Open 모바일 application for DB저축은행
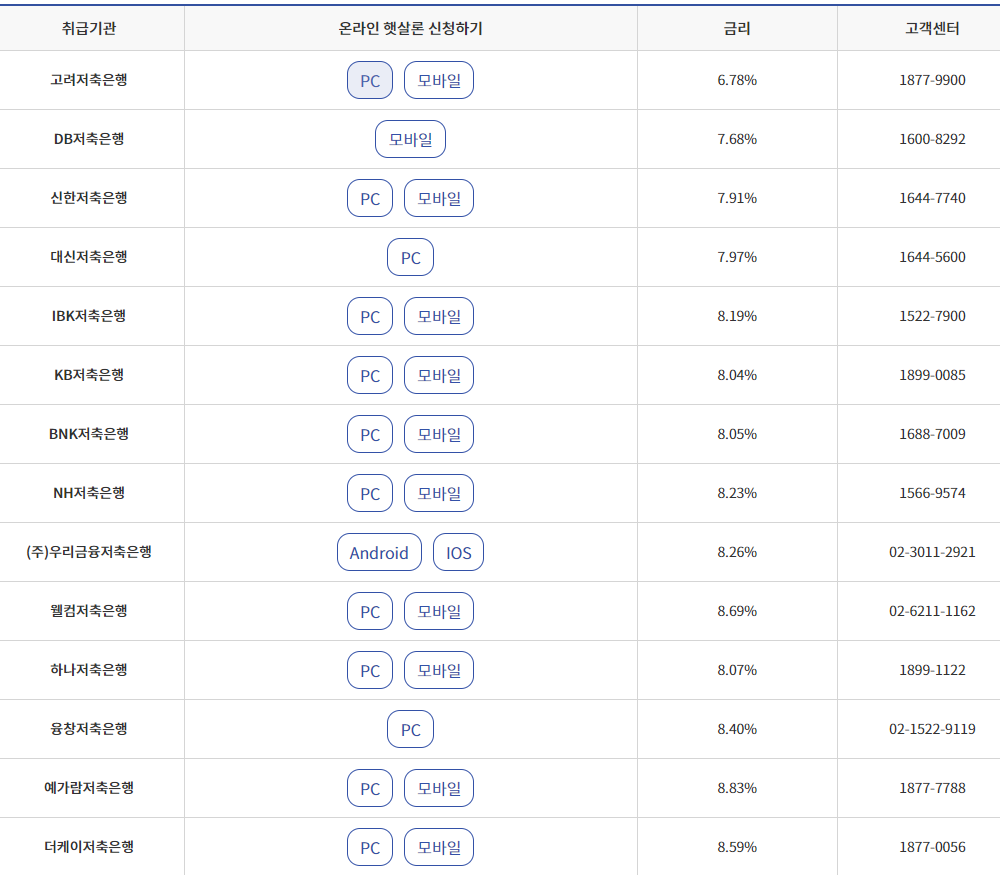 point(411,139)
